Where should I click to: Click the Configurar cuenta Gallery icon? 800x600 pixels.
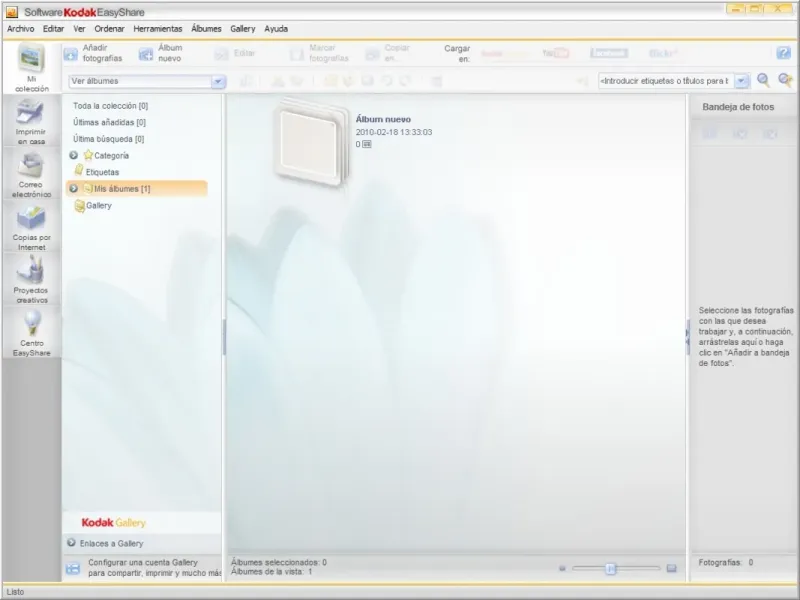73,568
